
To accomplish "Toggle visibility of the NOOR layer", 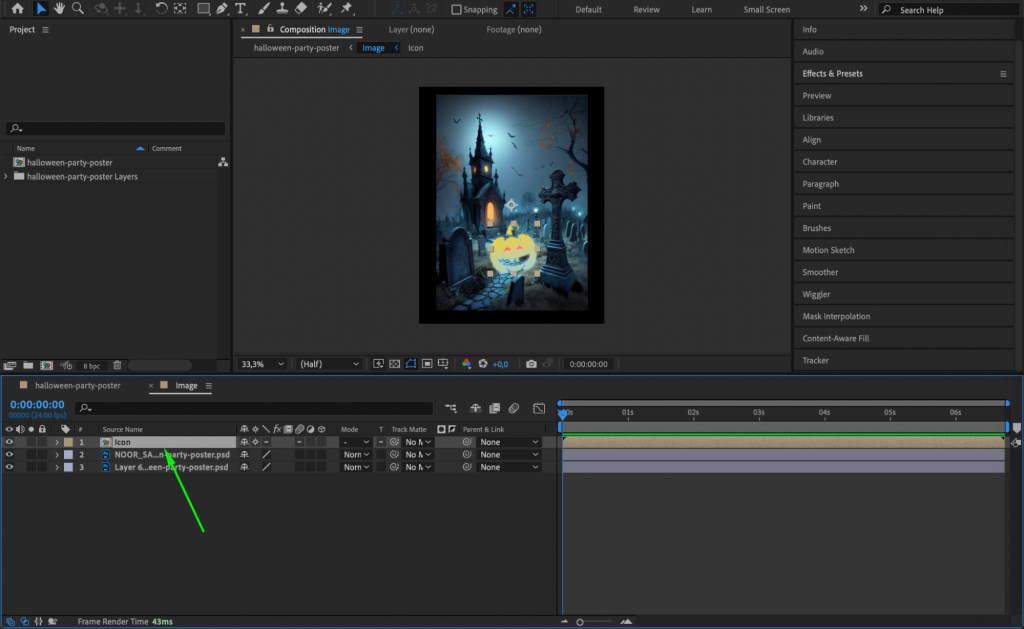I will point(9,454).
